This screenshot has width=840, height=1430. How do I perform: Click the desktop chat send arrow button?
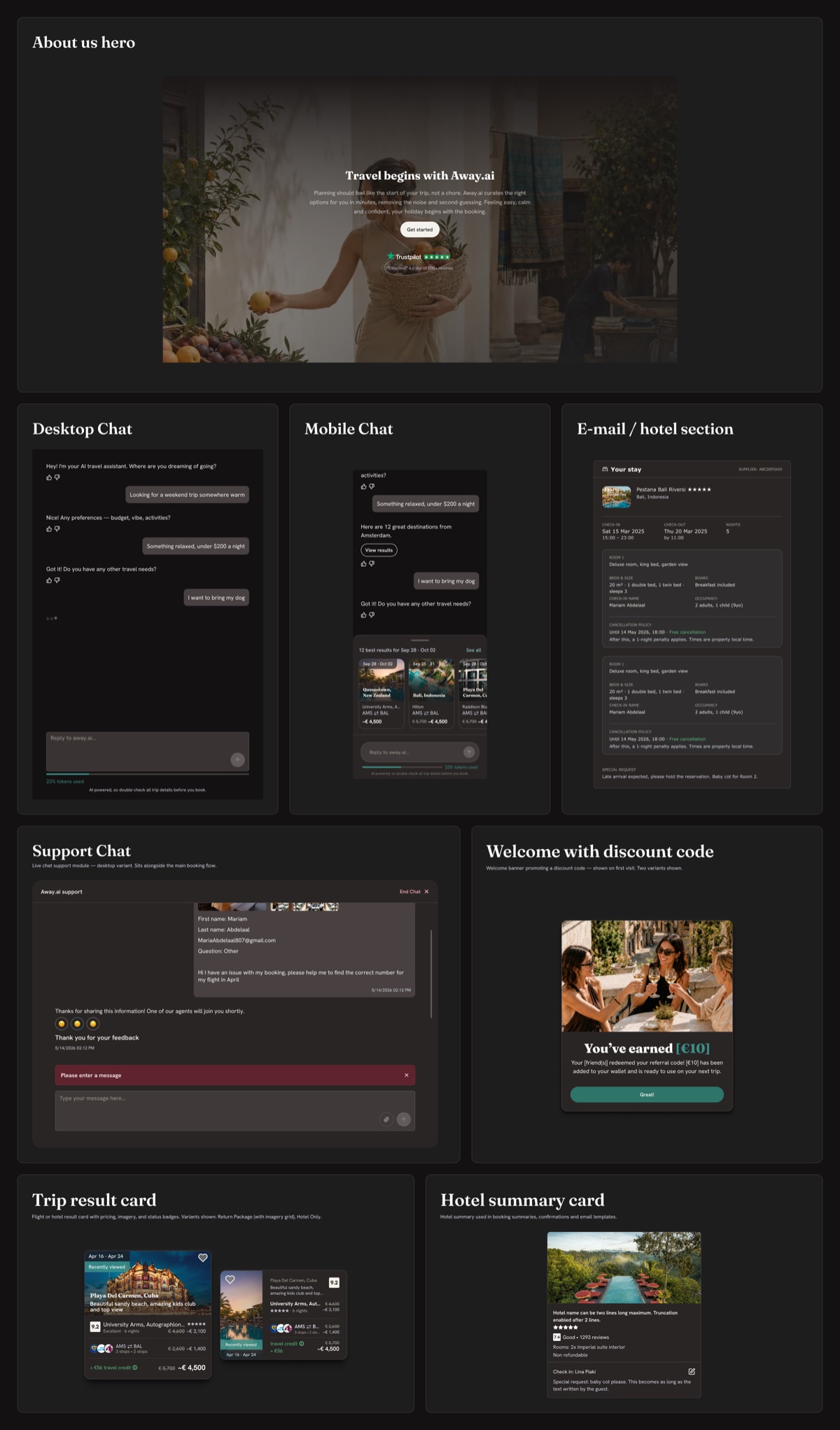point(238,759)
